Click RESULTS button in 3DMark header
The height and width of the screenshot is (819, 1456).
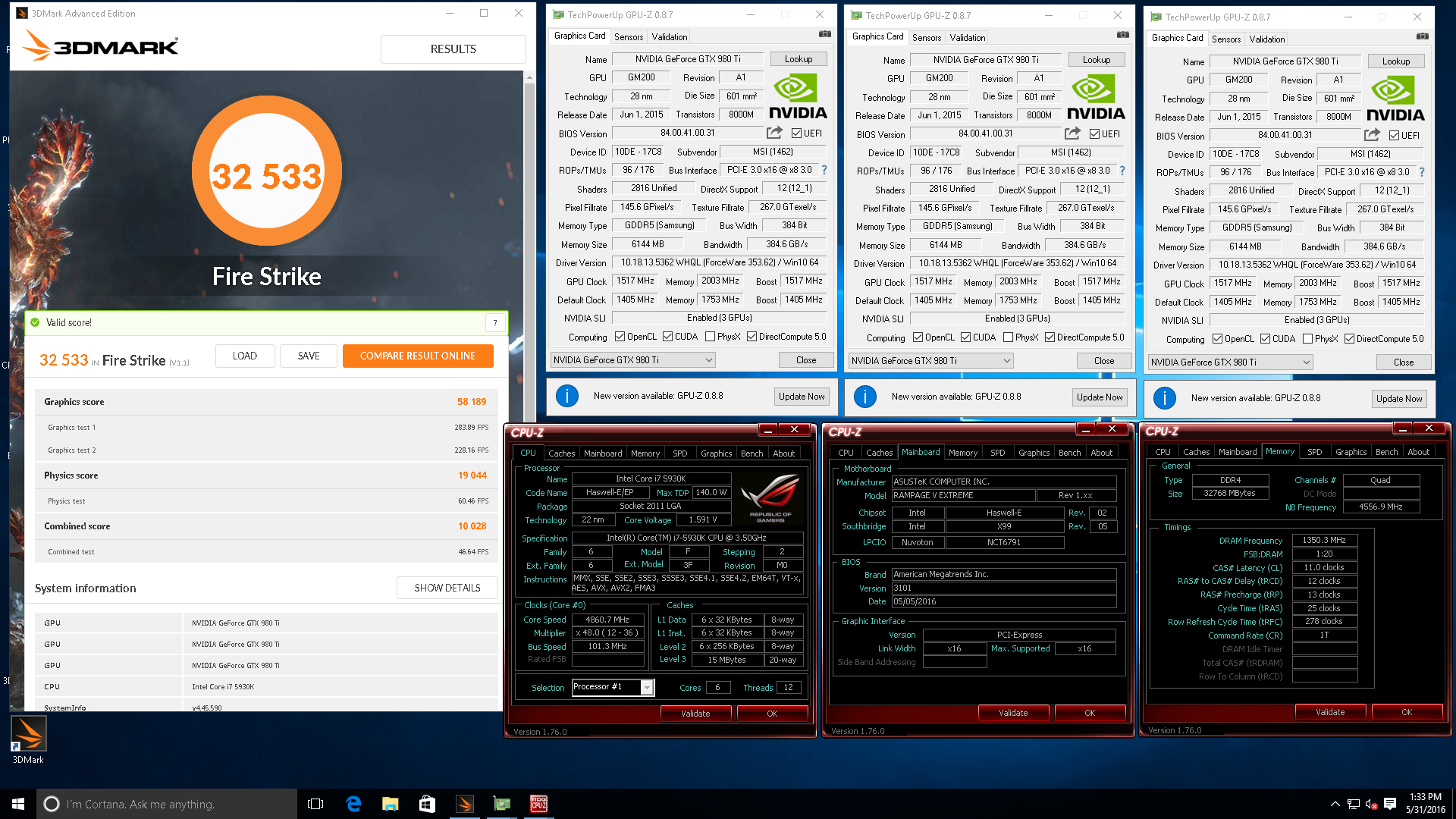pos(453,49)
